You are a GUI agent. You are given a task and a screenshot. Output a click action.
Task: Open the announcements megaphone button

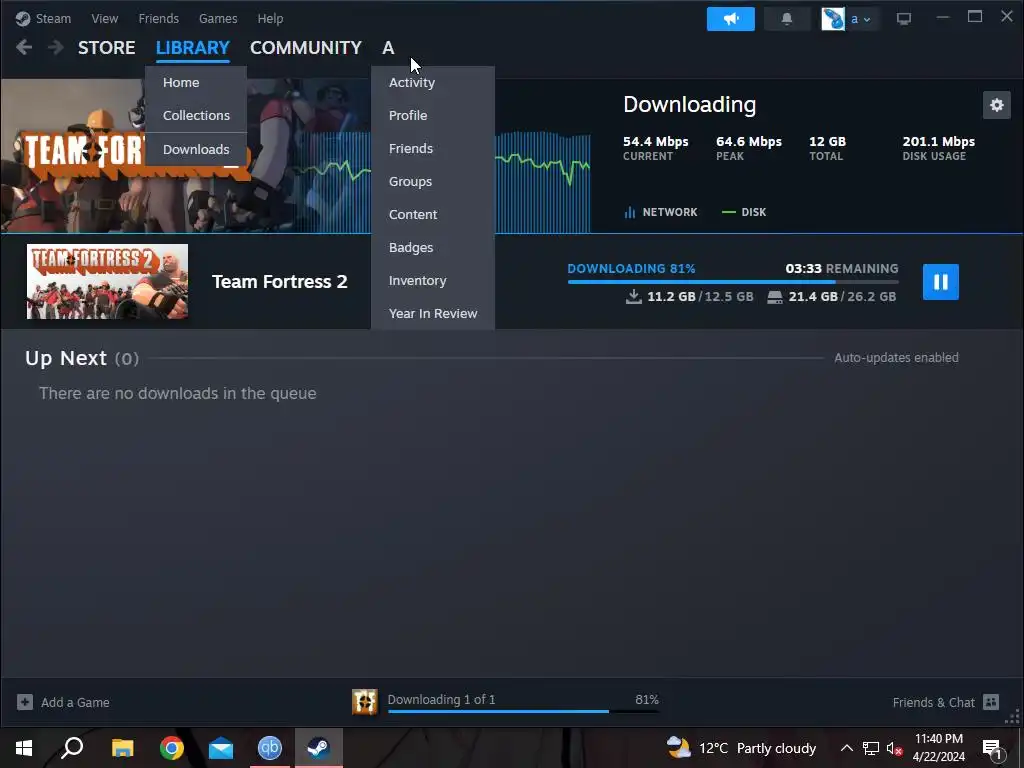(x=730, y=19)
